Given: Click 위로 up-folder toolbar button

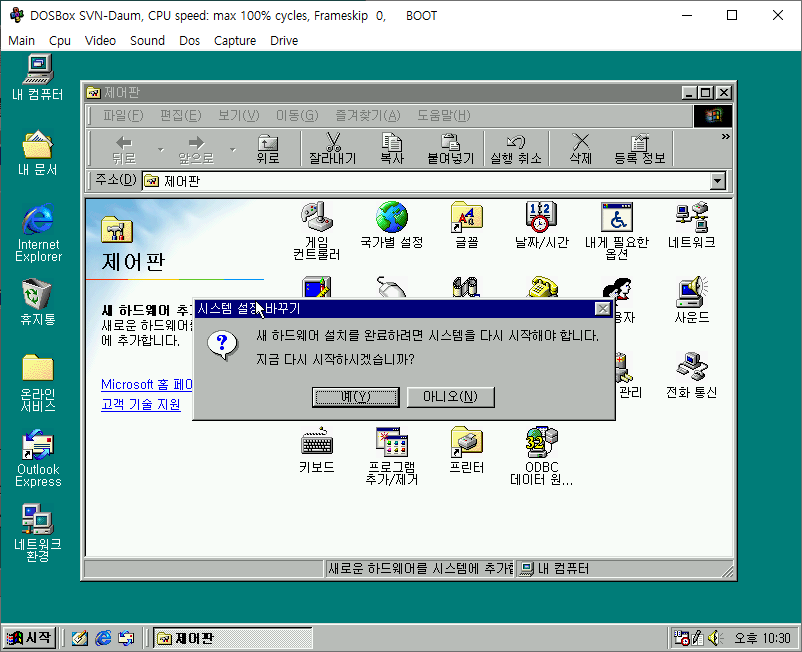Looking at the screenshot, I should [x=268, y=149].
